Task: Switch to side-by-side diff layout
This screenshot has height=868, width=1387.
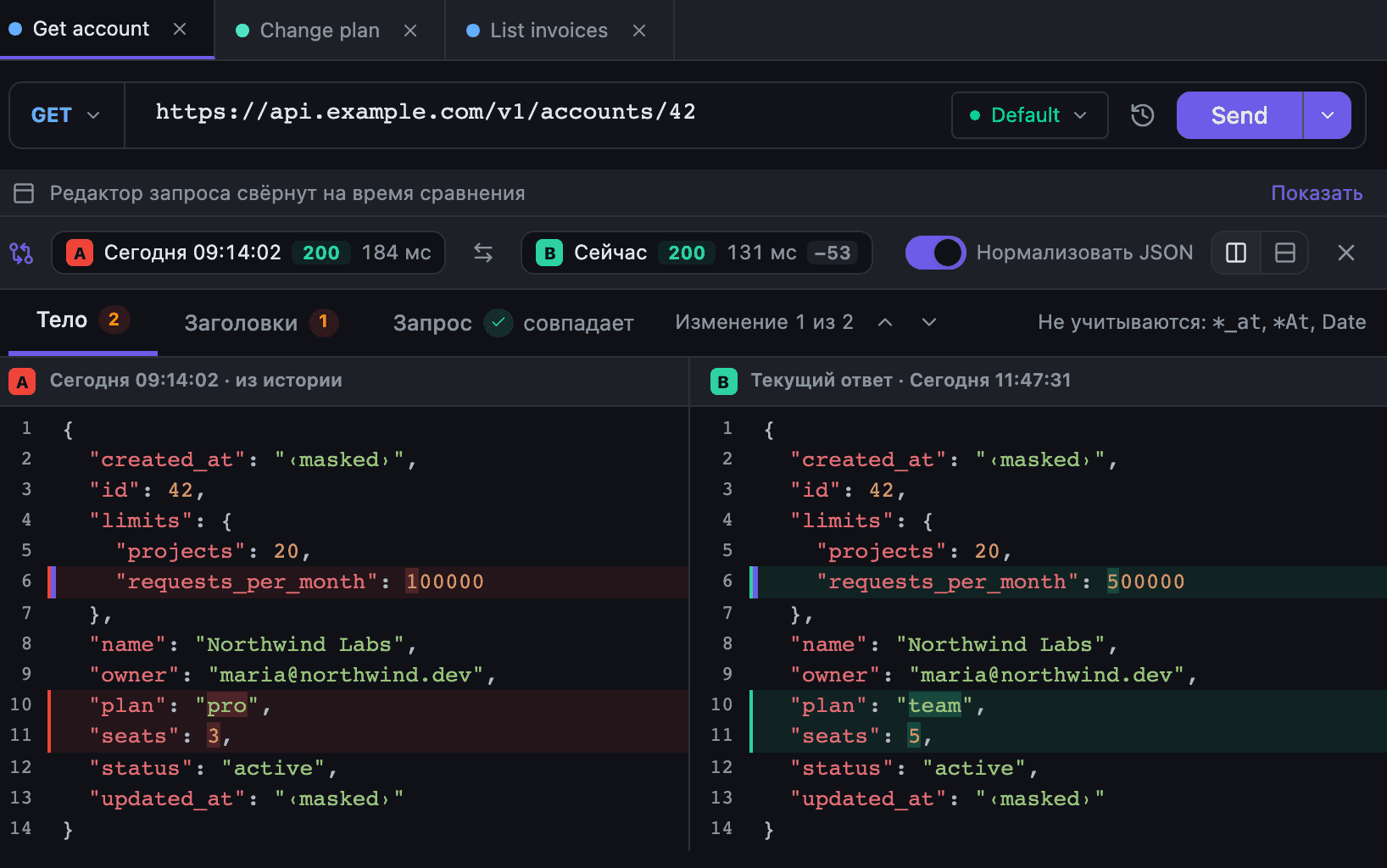Action: (x=1236, y=253)
